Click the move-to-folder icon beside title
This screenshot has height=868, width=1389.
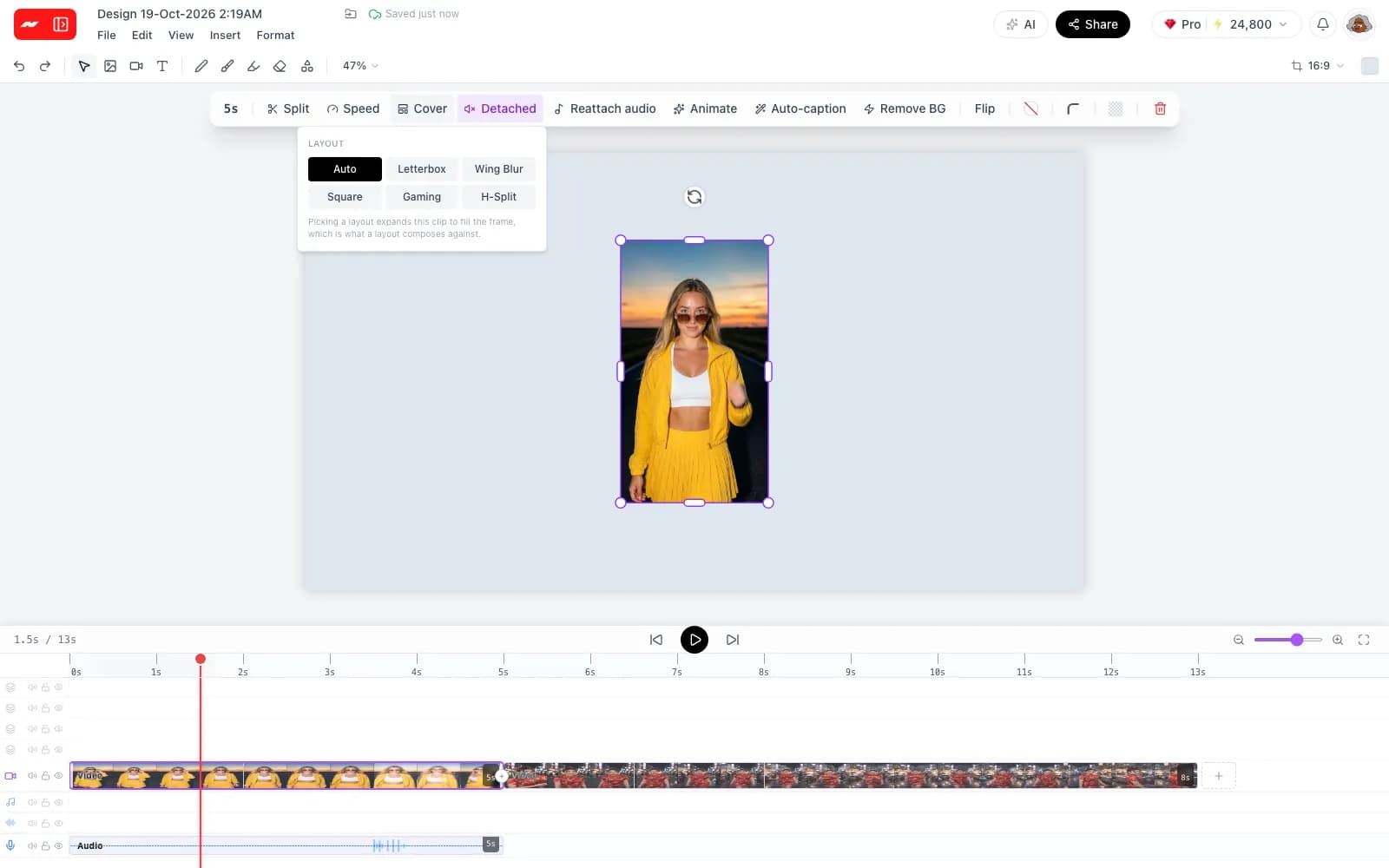point(351,14)
